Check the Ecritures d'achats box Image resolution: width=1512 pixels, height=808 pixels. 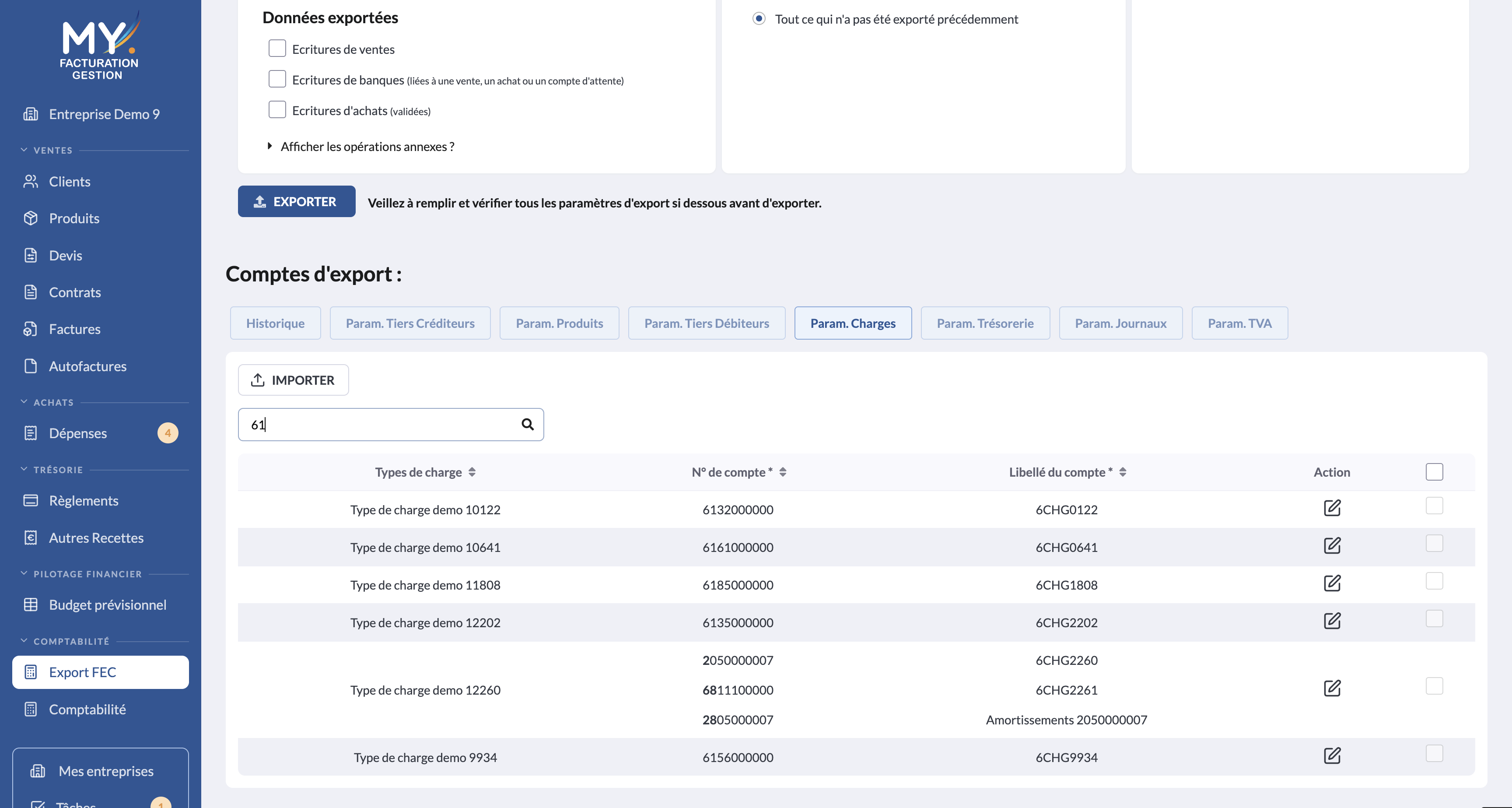tap(277, 109)
